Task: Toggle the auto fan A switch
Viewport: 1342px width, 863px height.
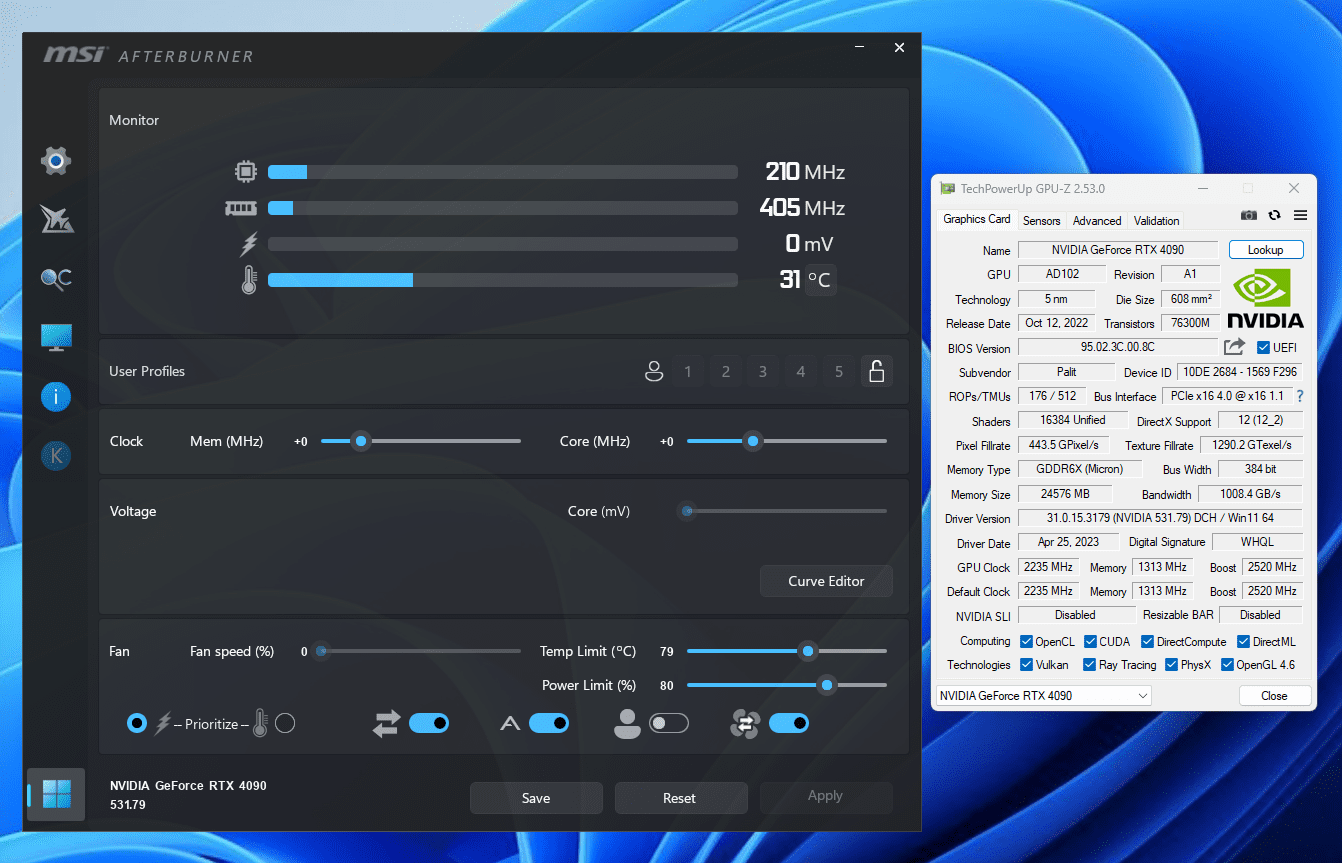Action: click(549, 723)
